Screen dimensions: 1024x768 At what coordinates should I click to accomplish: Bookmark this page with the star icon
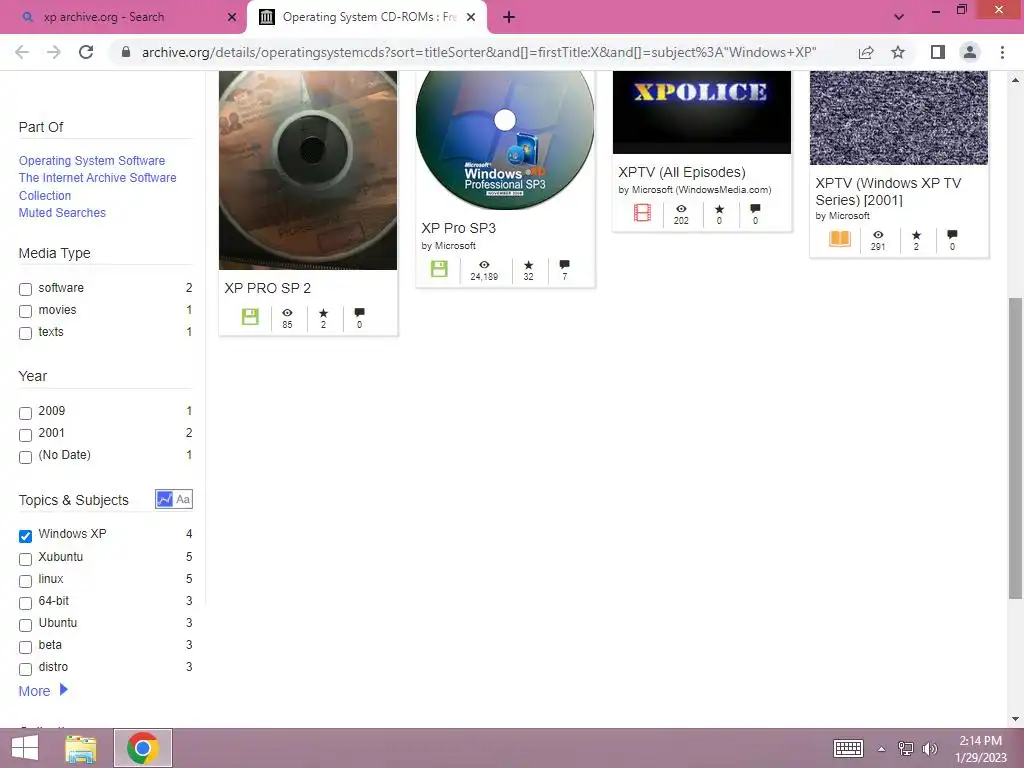(x=898, y=52)
